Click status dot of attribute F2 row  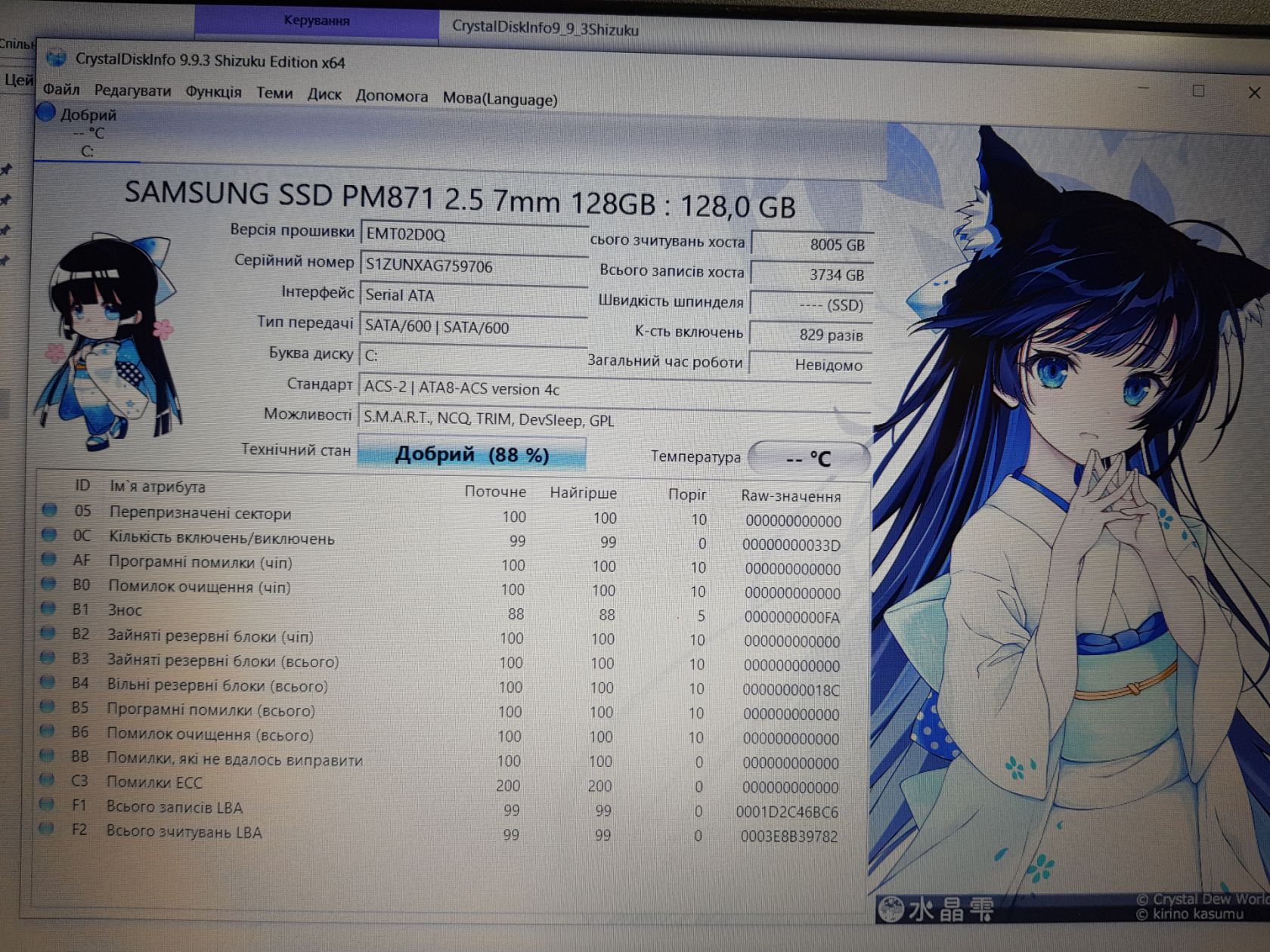click(x=47, y=829)
